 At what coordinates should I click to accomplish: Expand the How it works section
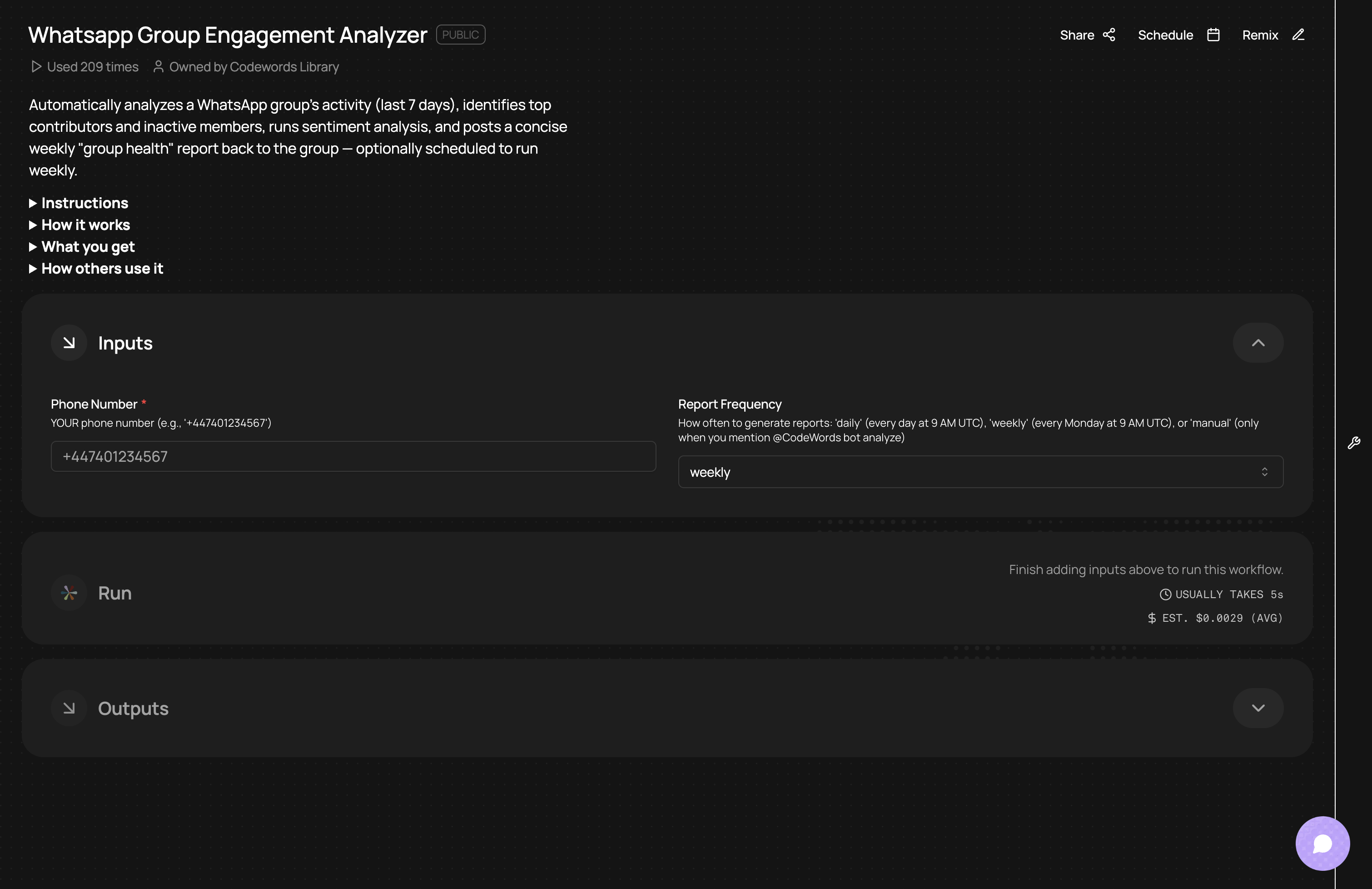pyautogui.click(x=80, y=225)
